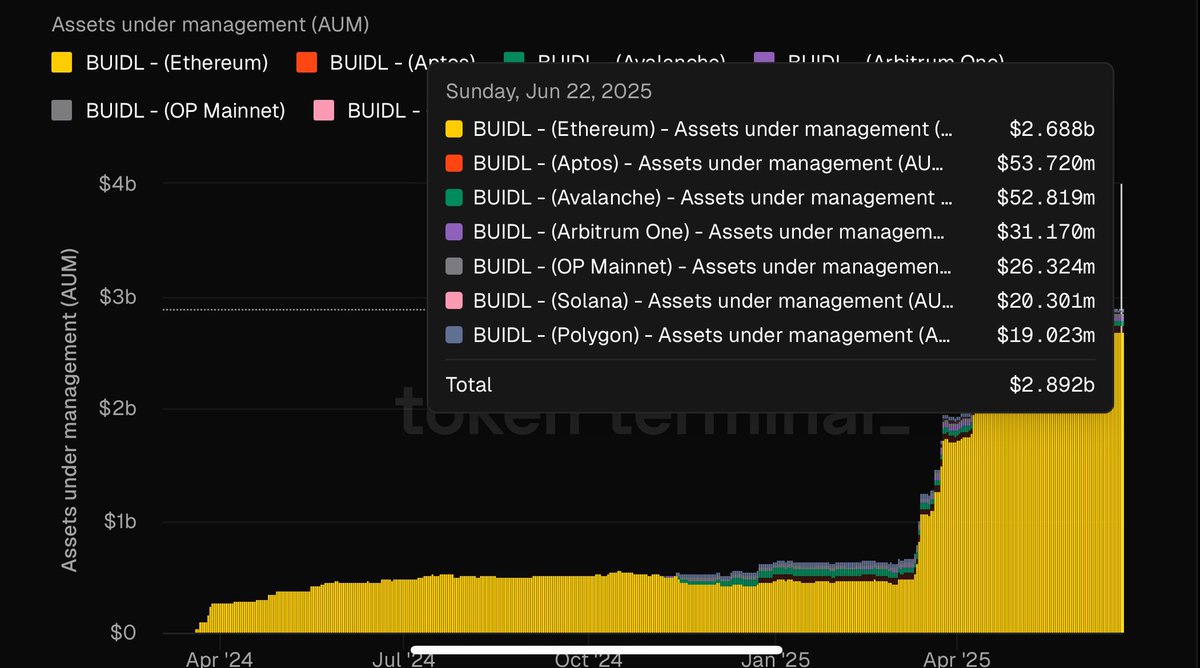Click the BUIDL - (Avalanche) tooltip row label
This screenshot has width=1200, height=668.
(x=711, y=197)
